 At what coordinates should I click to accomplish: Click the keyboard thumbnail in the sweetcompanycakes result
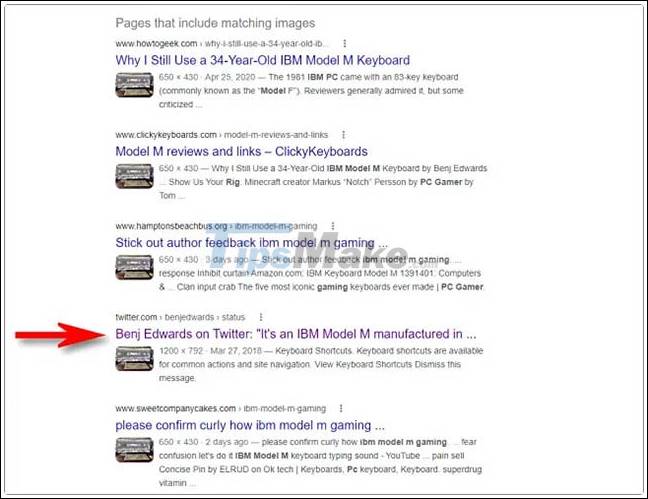pos(134,450)
